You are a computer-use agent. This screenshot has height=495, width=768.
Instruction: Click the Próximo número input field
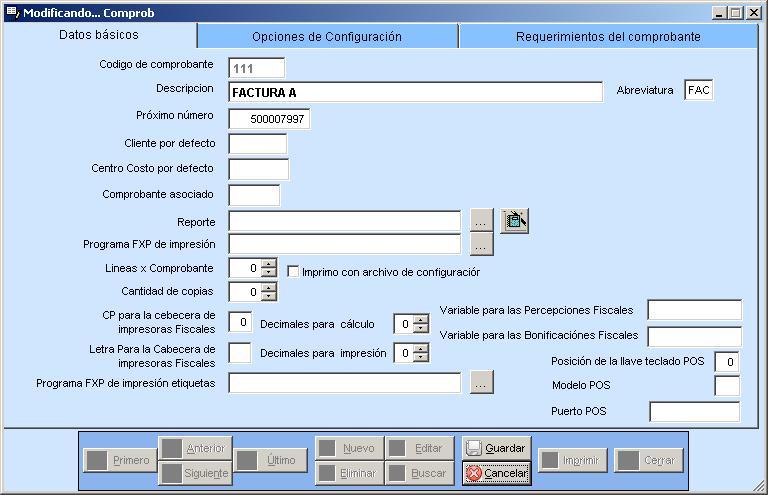pyautogui.click(x=269, y=119)
